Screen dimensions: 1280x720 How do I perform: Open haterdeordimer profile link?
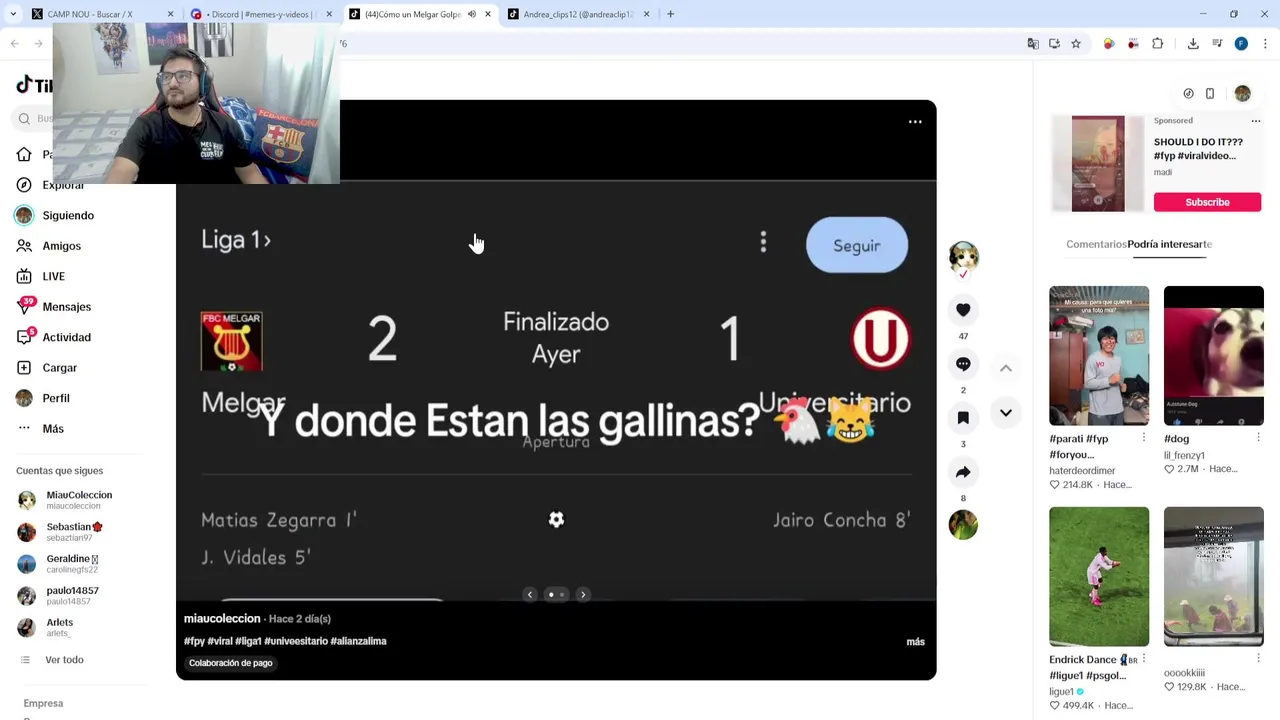(x=1082, y=471)
